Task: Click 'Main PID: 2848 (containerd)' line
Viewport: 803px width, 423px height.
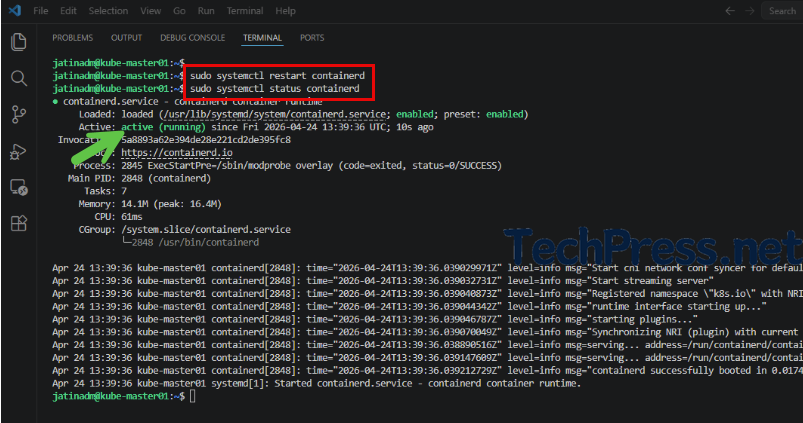Action: coord(139,178)
